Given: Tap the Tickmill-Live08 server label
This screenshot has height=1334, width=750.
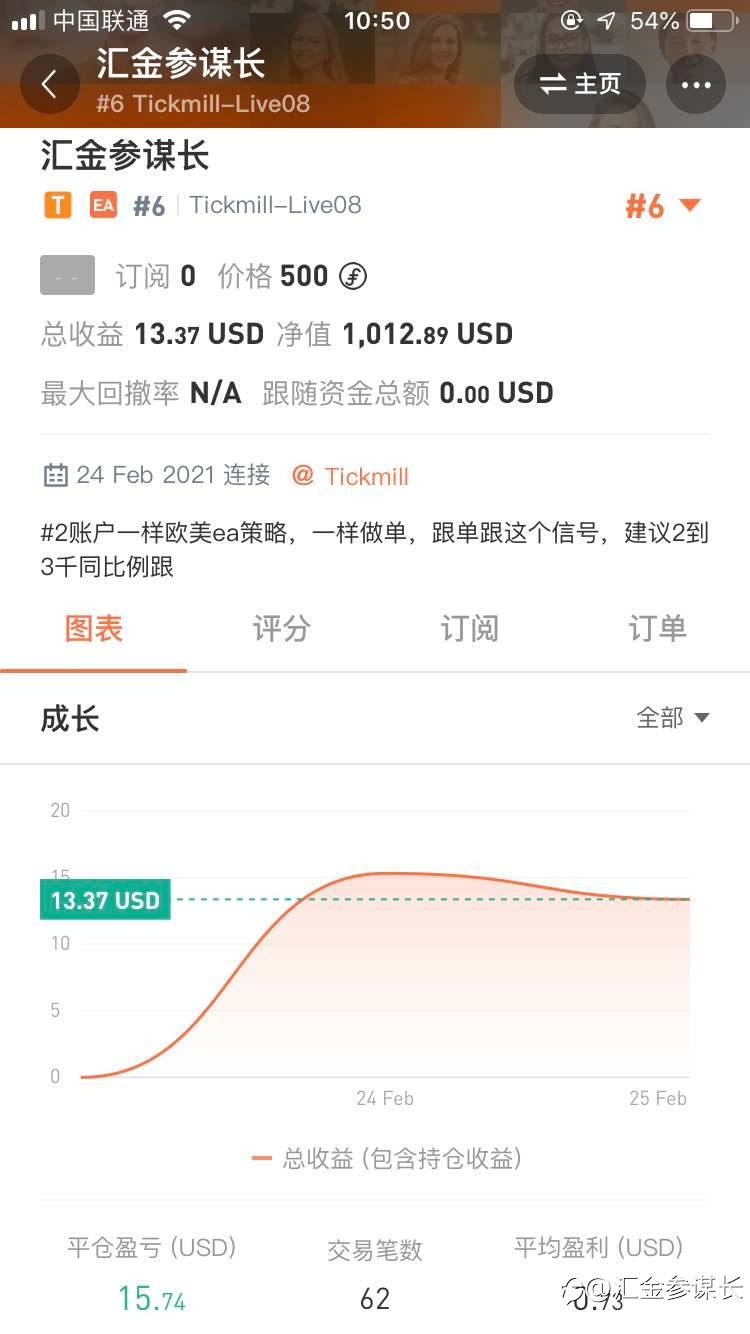Looking at the screenshot, I should point(275,205).
